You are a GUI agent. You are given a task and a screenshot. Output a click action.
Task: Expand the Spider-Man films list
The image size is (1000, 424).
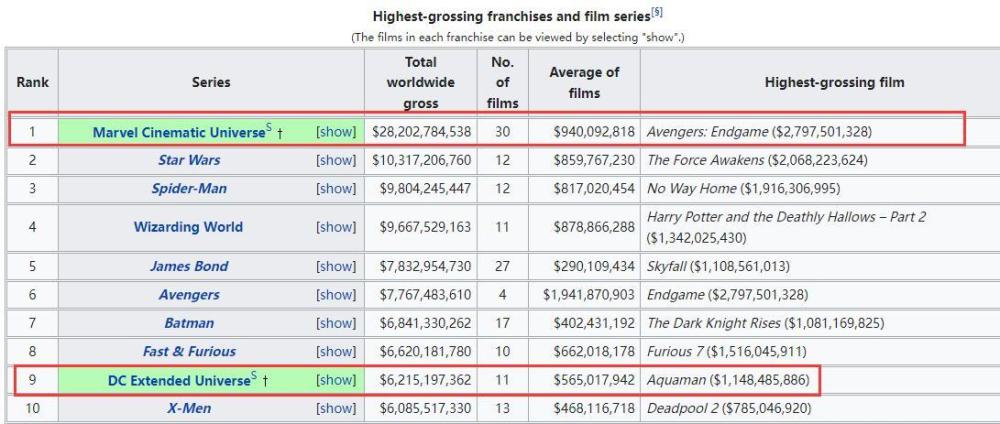click(x=336, y=189)
